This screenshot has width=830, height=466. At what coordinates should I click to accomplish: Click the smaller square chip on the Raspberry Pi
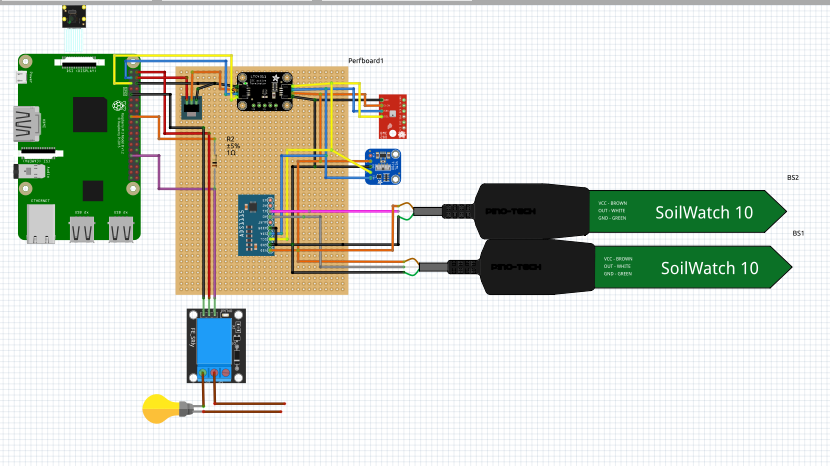93,191
